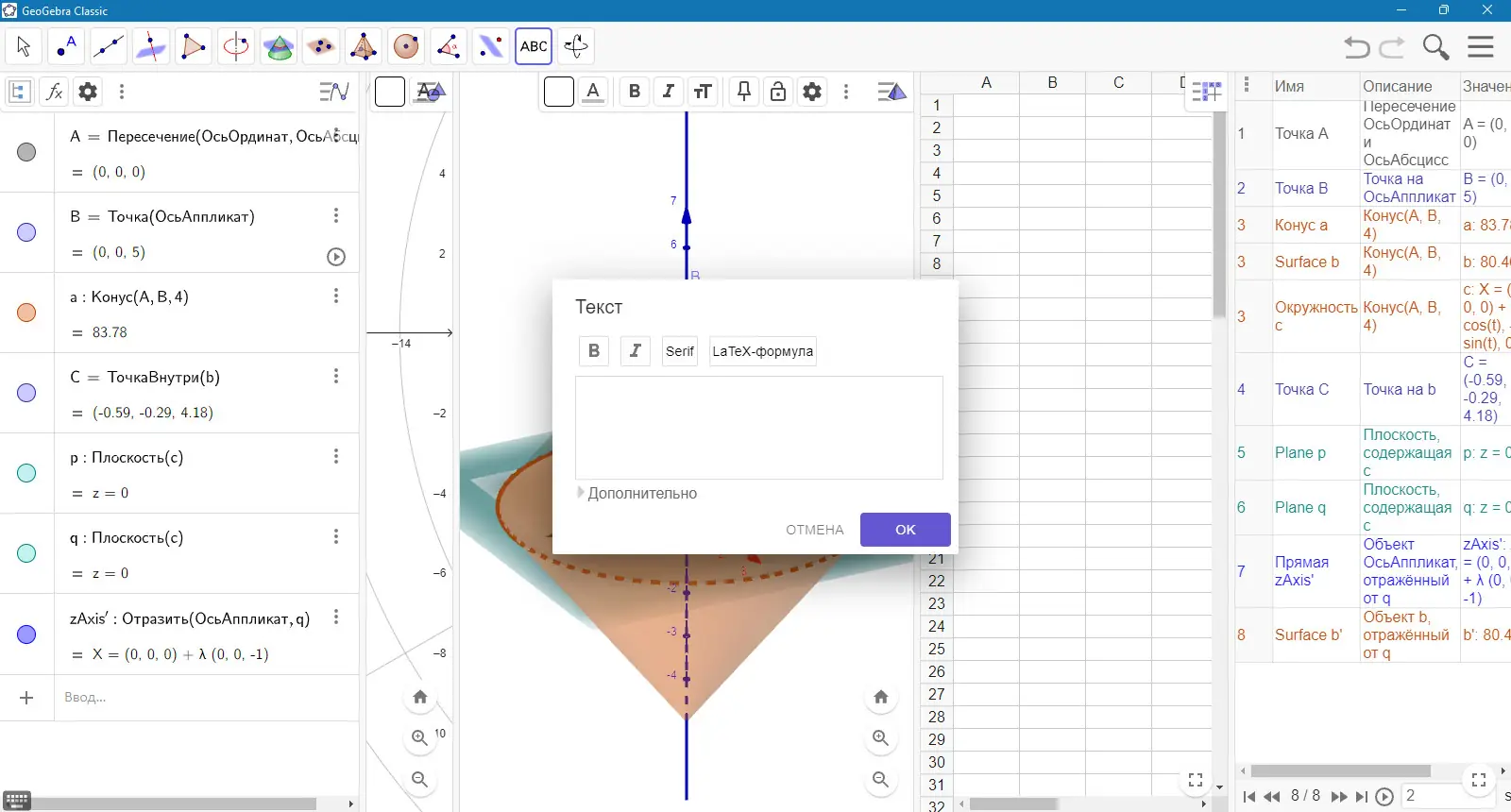
Task: Toggle the lock object icon
Action: click(778, 92)
